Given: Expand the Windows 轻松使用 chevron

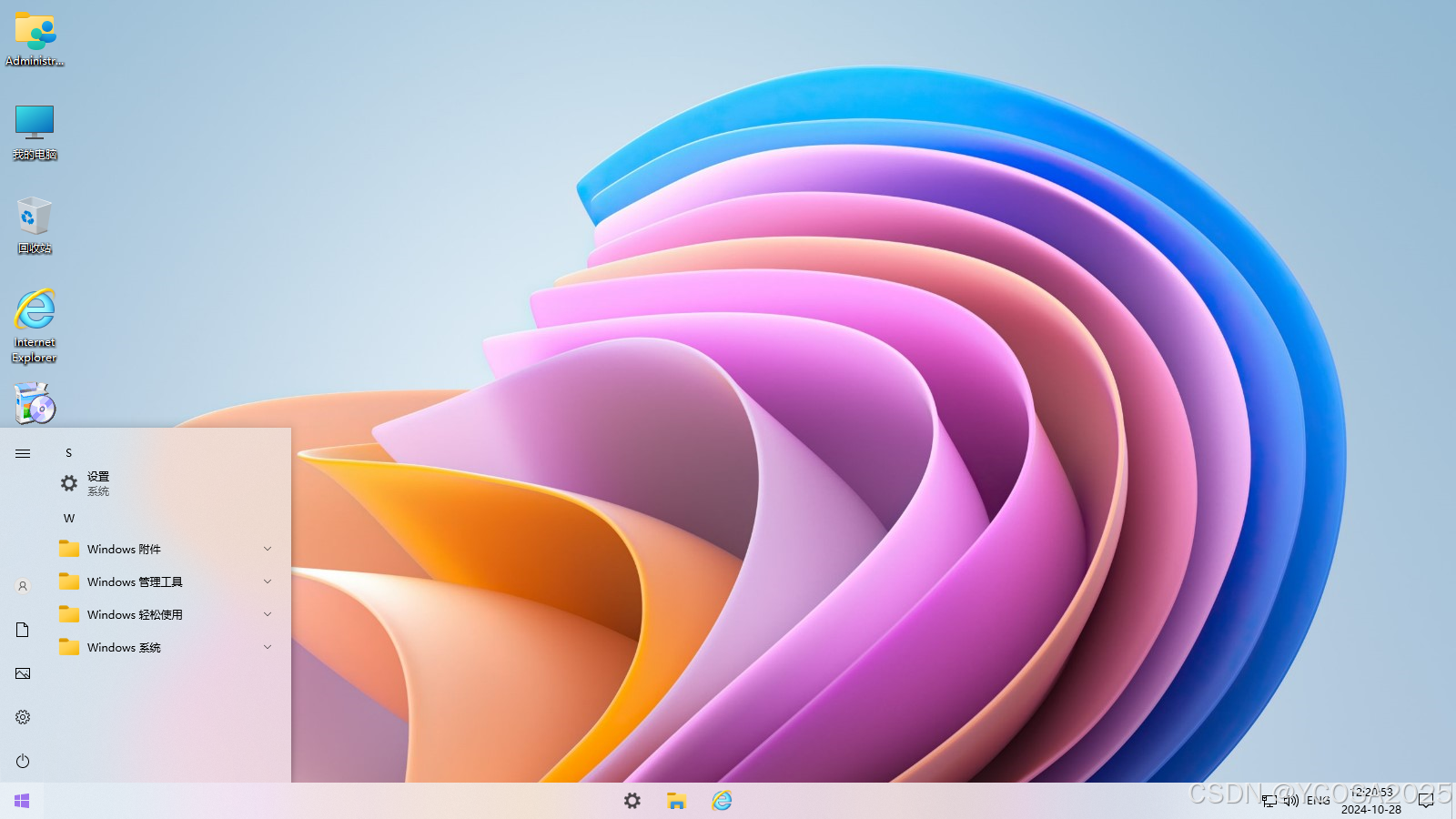Looking at the screenshot, I should pos(268,614).
